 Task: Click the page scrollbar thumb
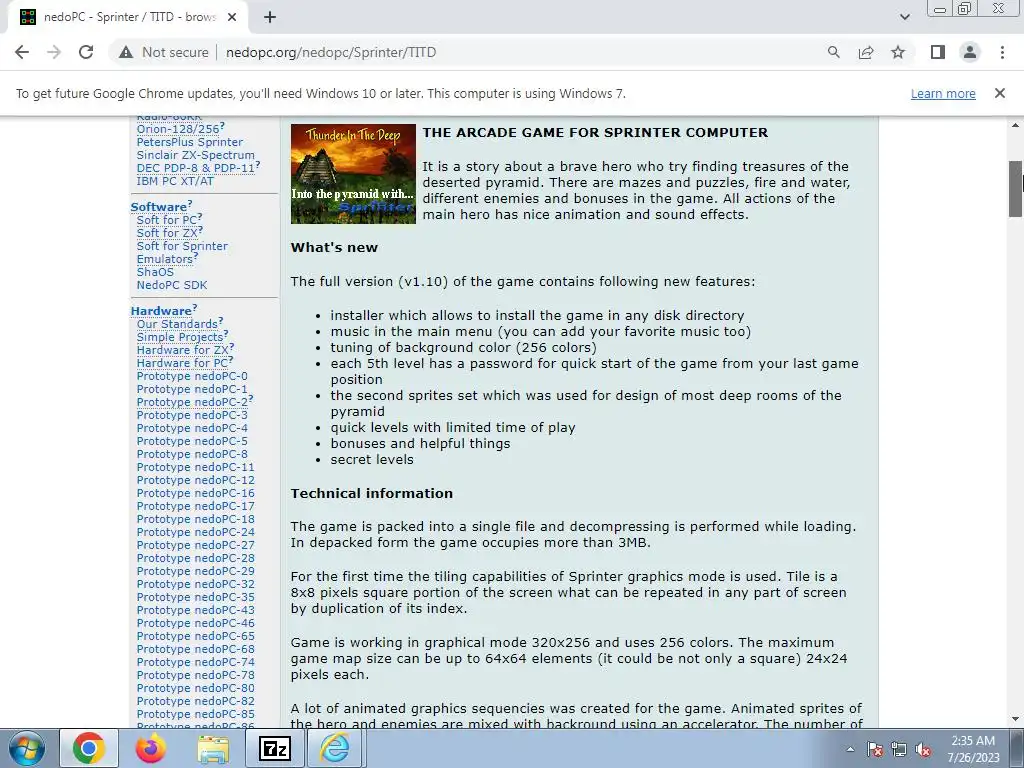(1016, 189)
